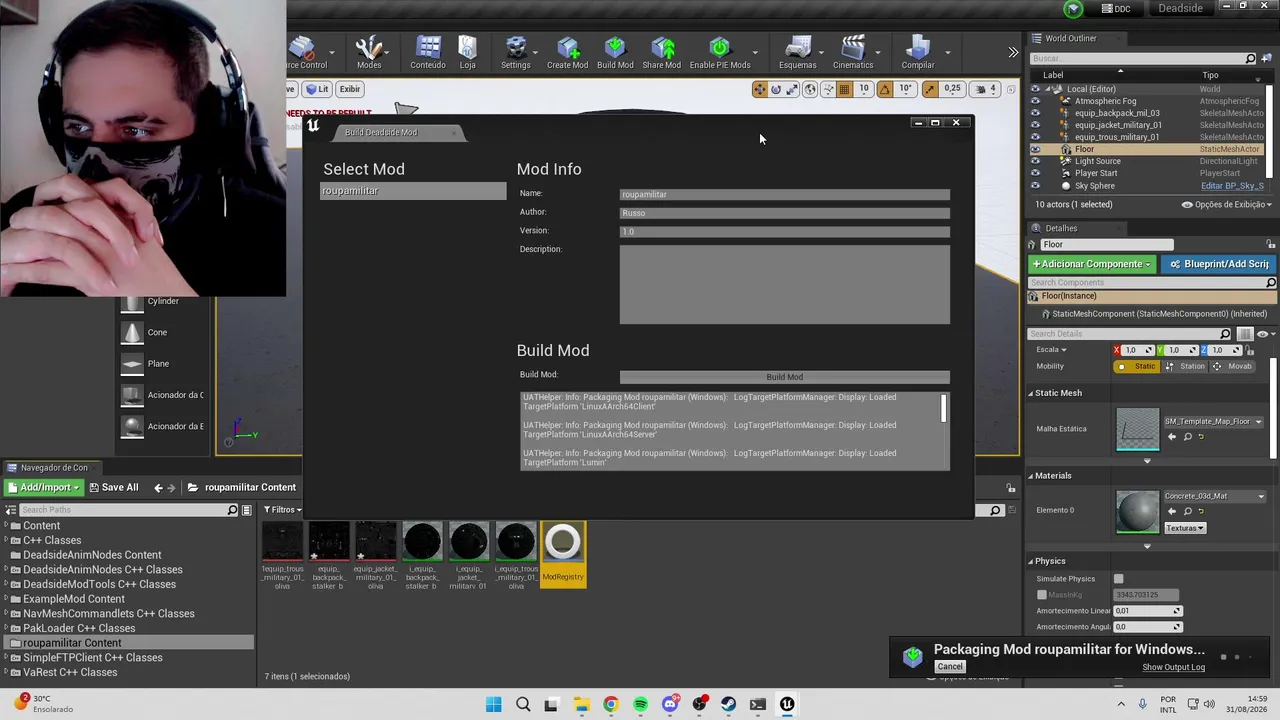Open Windows Search in the taskbar

[523, 704]
